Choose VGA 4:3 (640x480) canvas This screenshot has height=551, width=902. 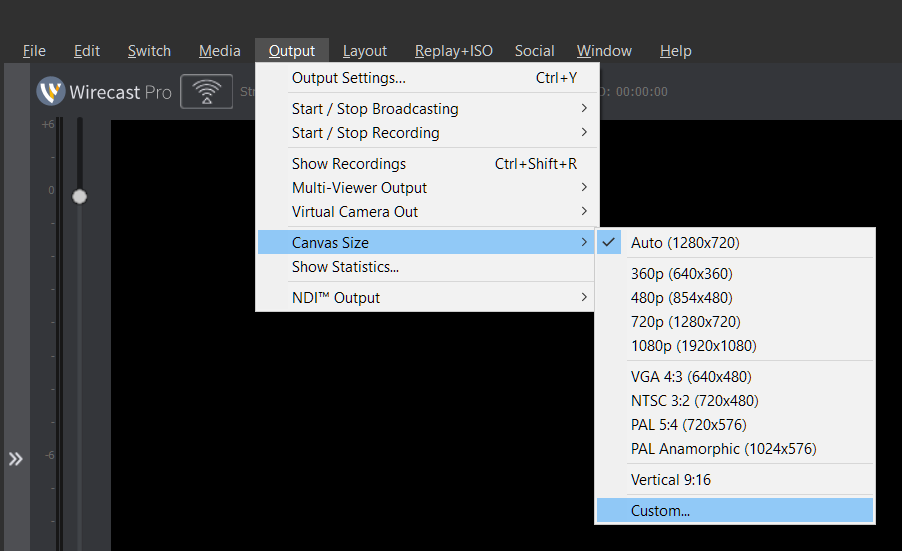coord(735,377)
